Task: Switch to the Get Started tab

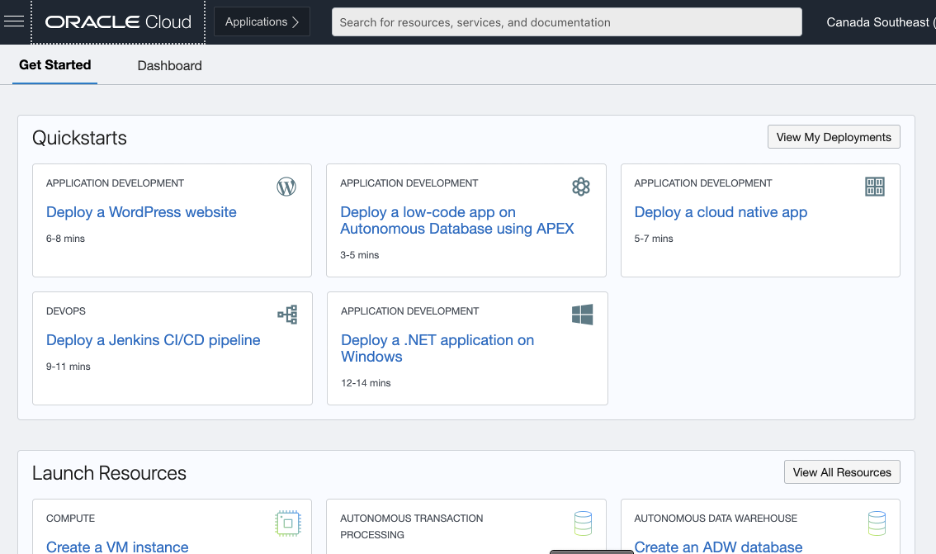Action: [x=55, y=65]
